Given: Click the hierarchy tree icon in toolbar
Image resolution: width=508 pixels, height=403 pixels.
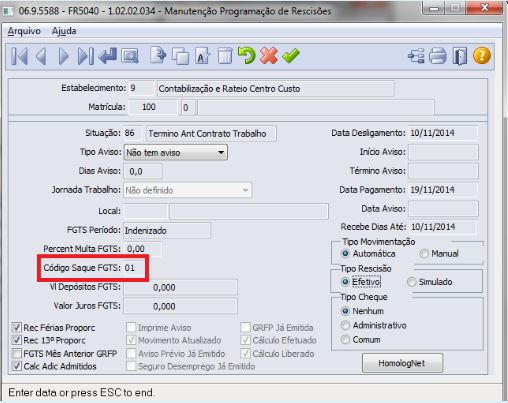Looking at the screenshot, I should click(x=416, y=56).
